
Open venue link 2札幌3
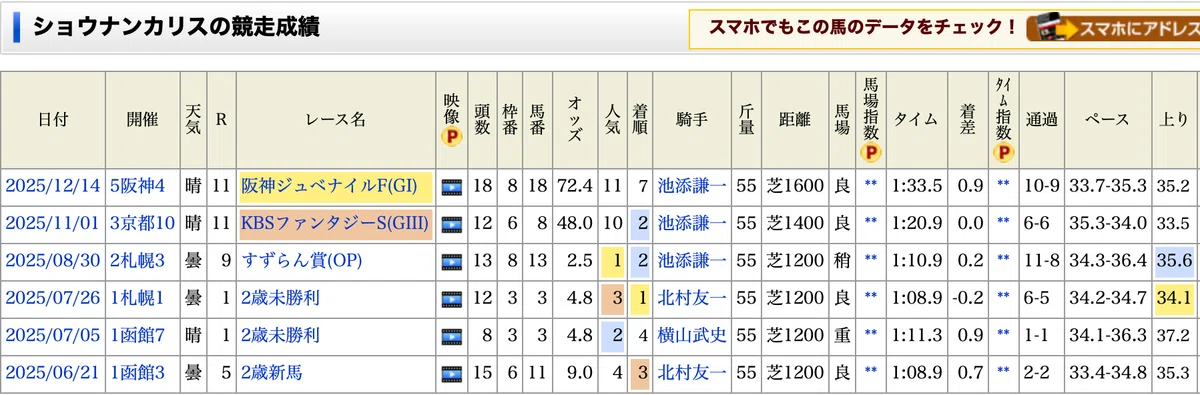pyautogui.click(x=138, y=260)
